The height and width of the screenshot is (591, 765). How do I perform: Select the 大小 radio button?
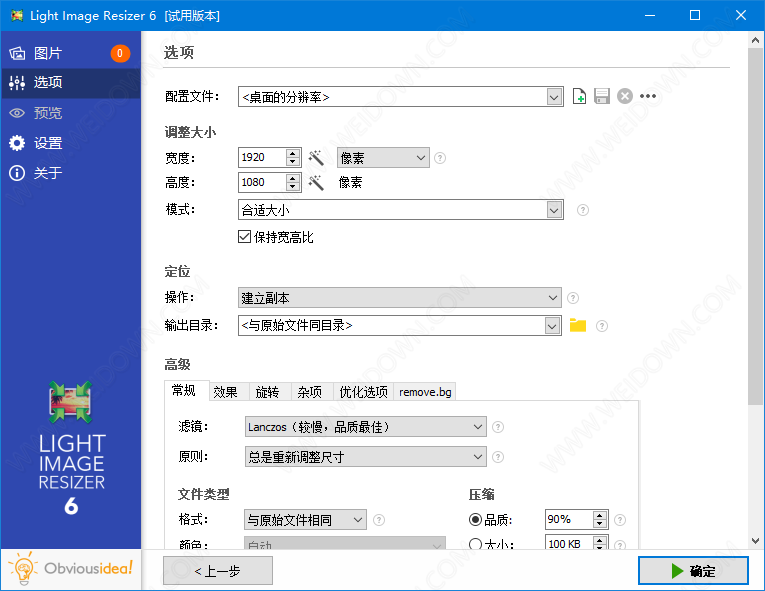click(475, 544)
